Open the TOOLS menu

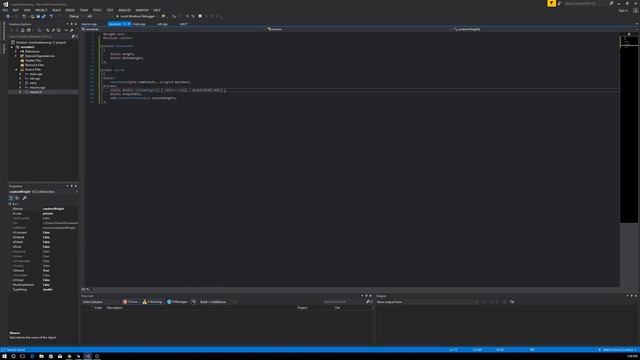click(x=97, y=10)
